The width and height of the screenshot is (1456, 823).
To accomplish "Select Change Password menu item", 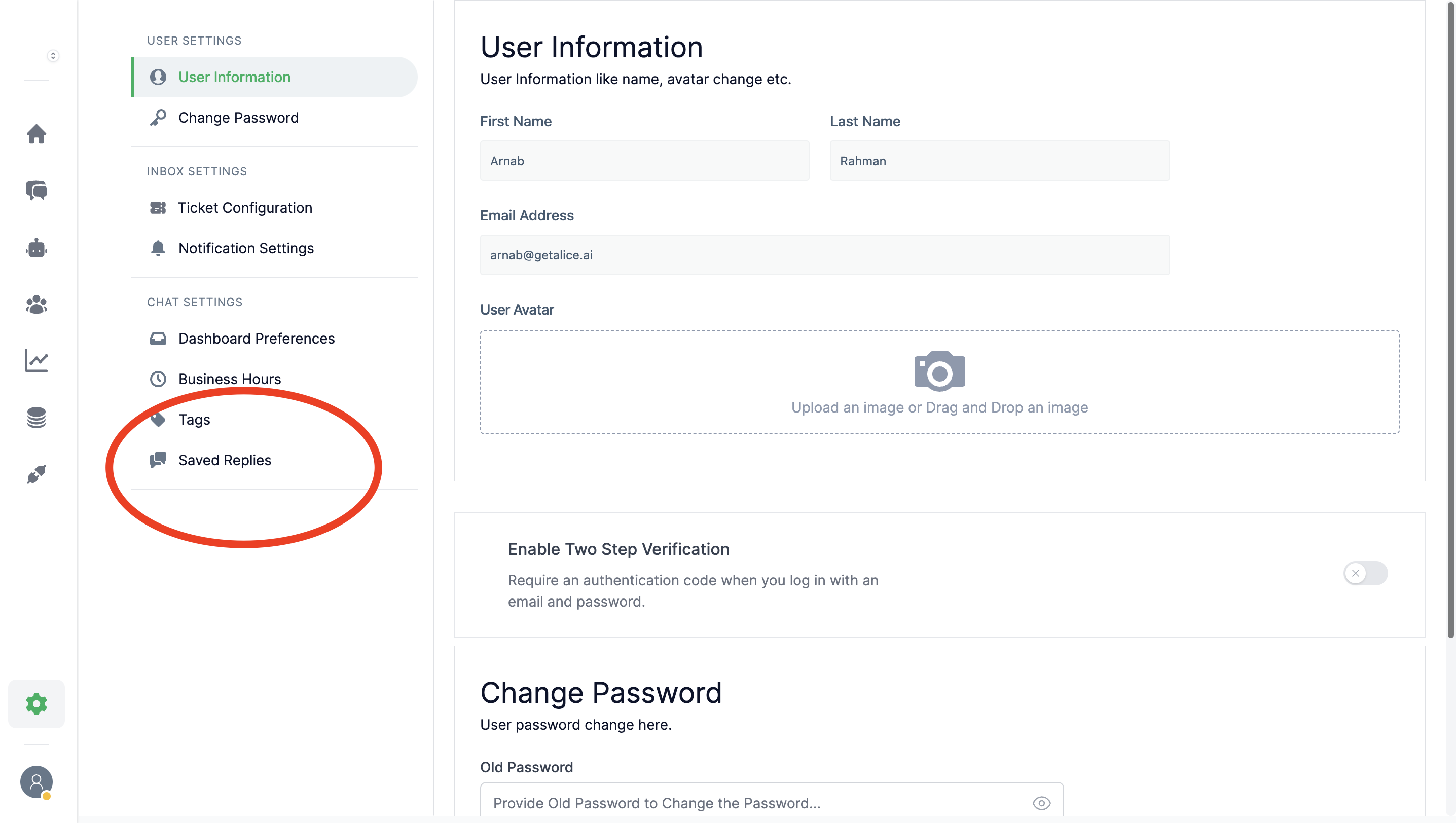I will [x=238, y=118].
